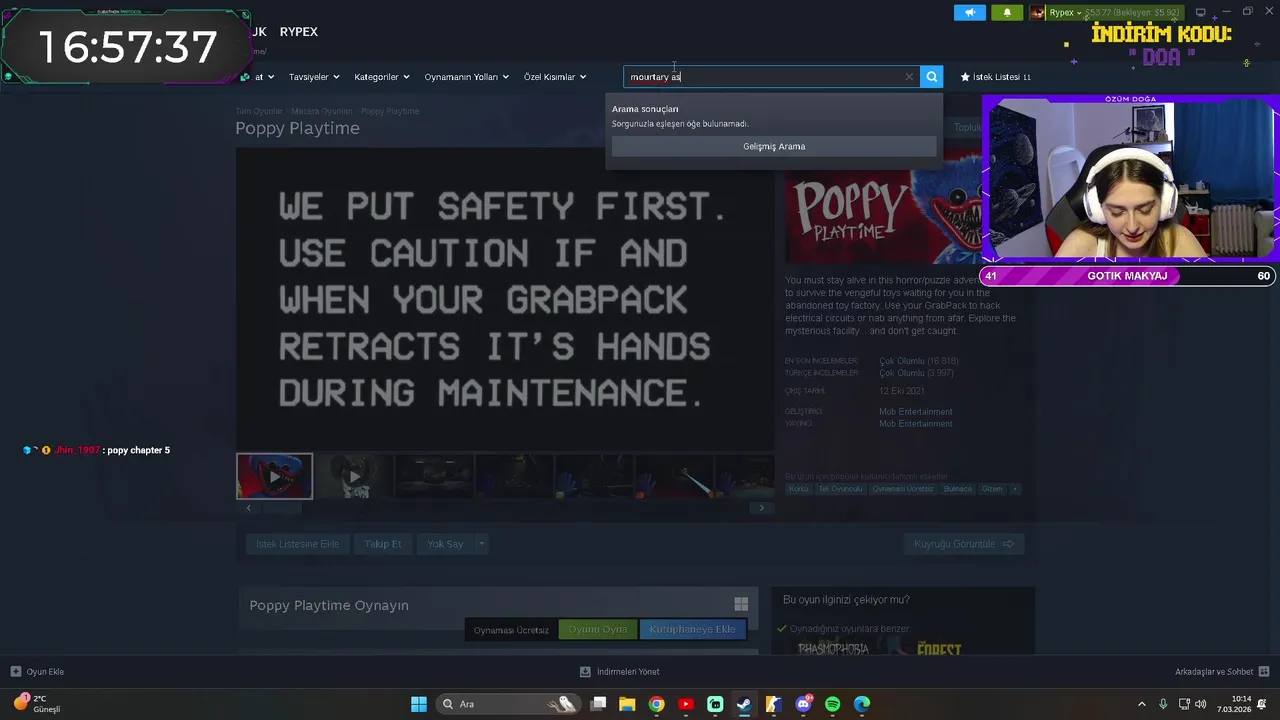Click the taskbar Ara search box
1280x720 pixels.
click(509, 704)
